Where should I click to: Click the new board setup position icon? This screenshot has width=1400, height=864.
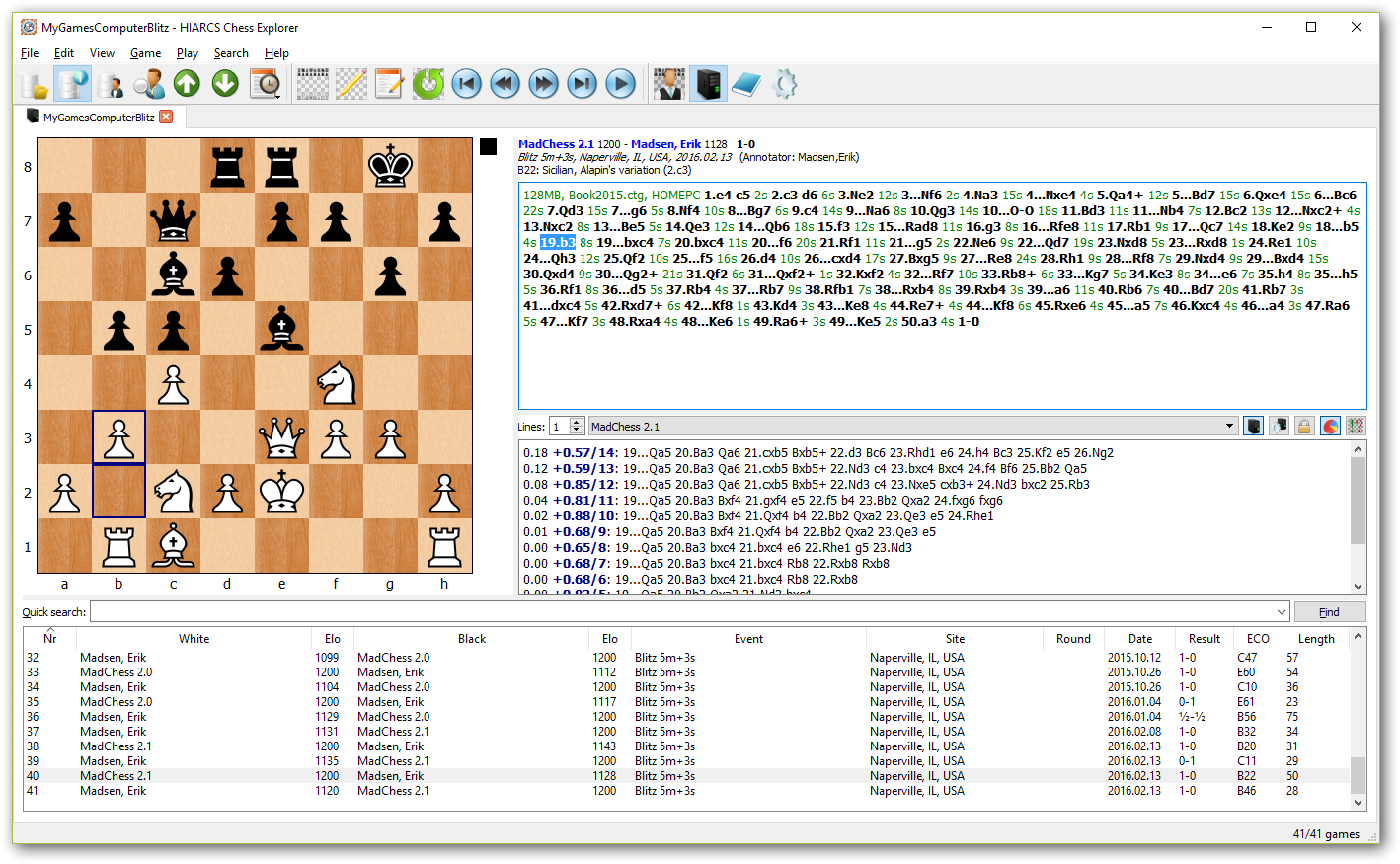pyautogui.click(x=313, y=84)
